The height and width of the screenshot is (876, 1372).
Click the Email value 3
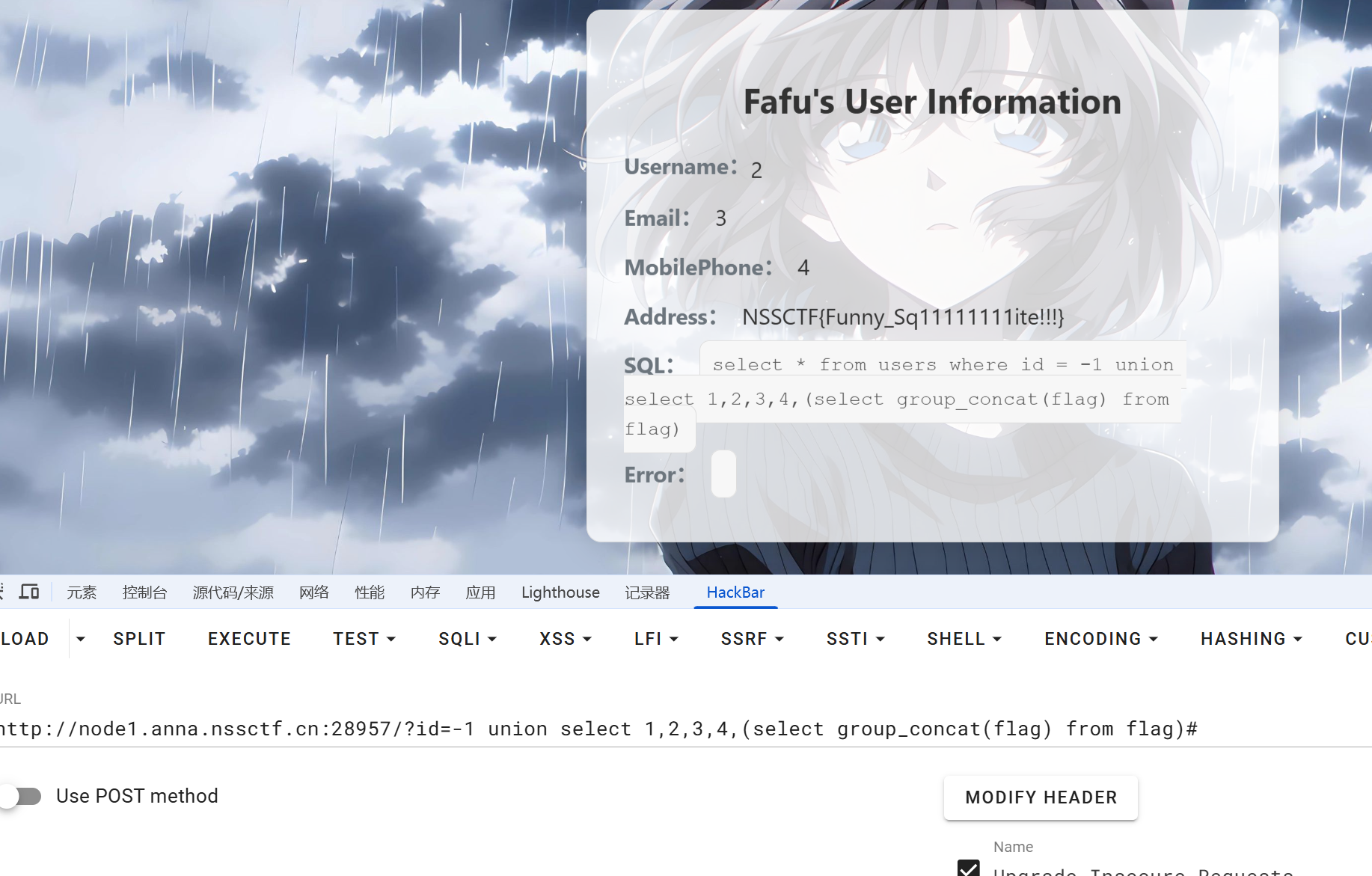720,218
